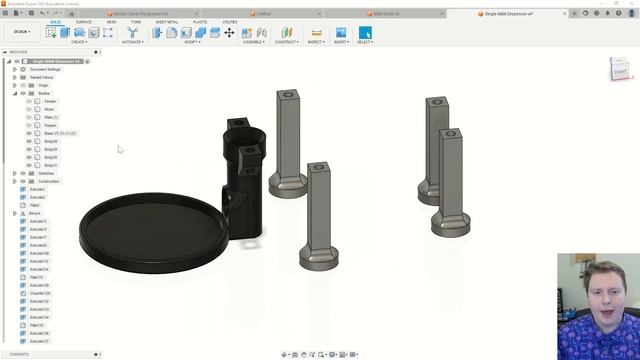This screenshot has width=640, height=360.
Task: Click the ViewCube front face
Action: coord(620,71)
